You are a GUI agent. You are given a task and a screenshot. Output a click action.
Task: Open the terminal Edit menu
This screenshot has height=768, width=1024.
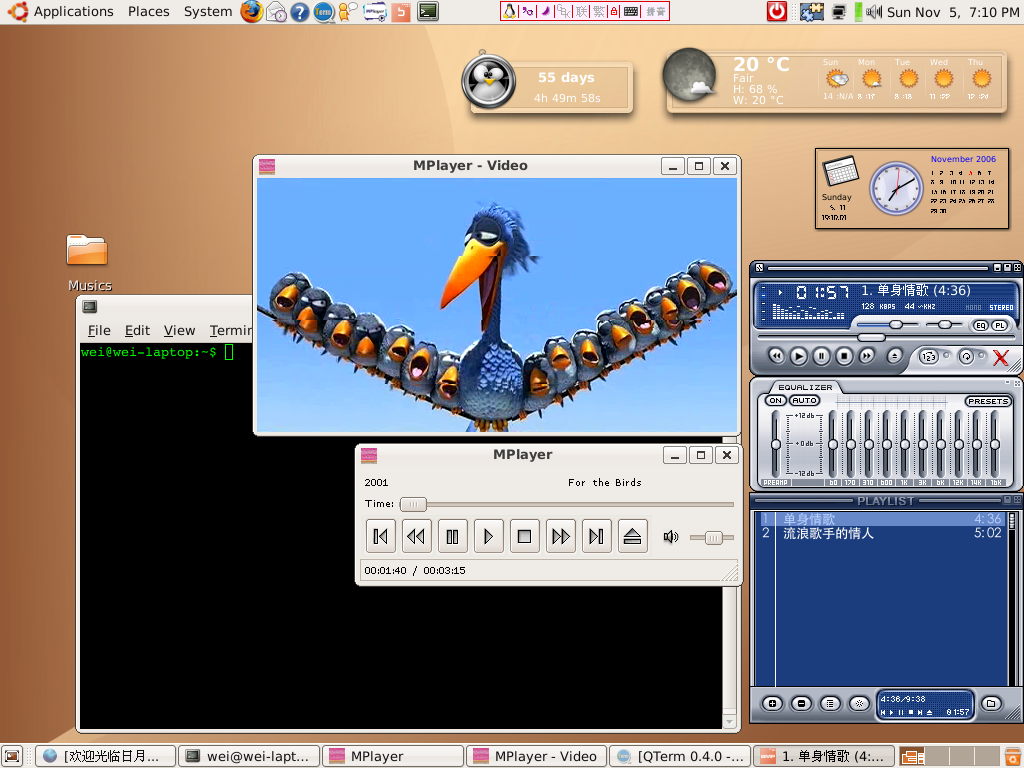point(137,330)
